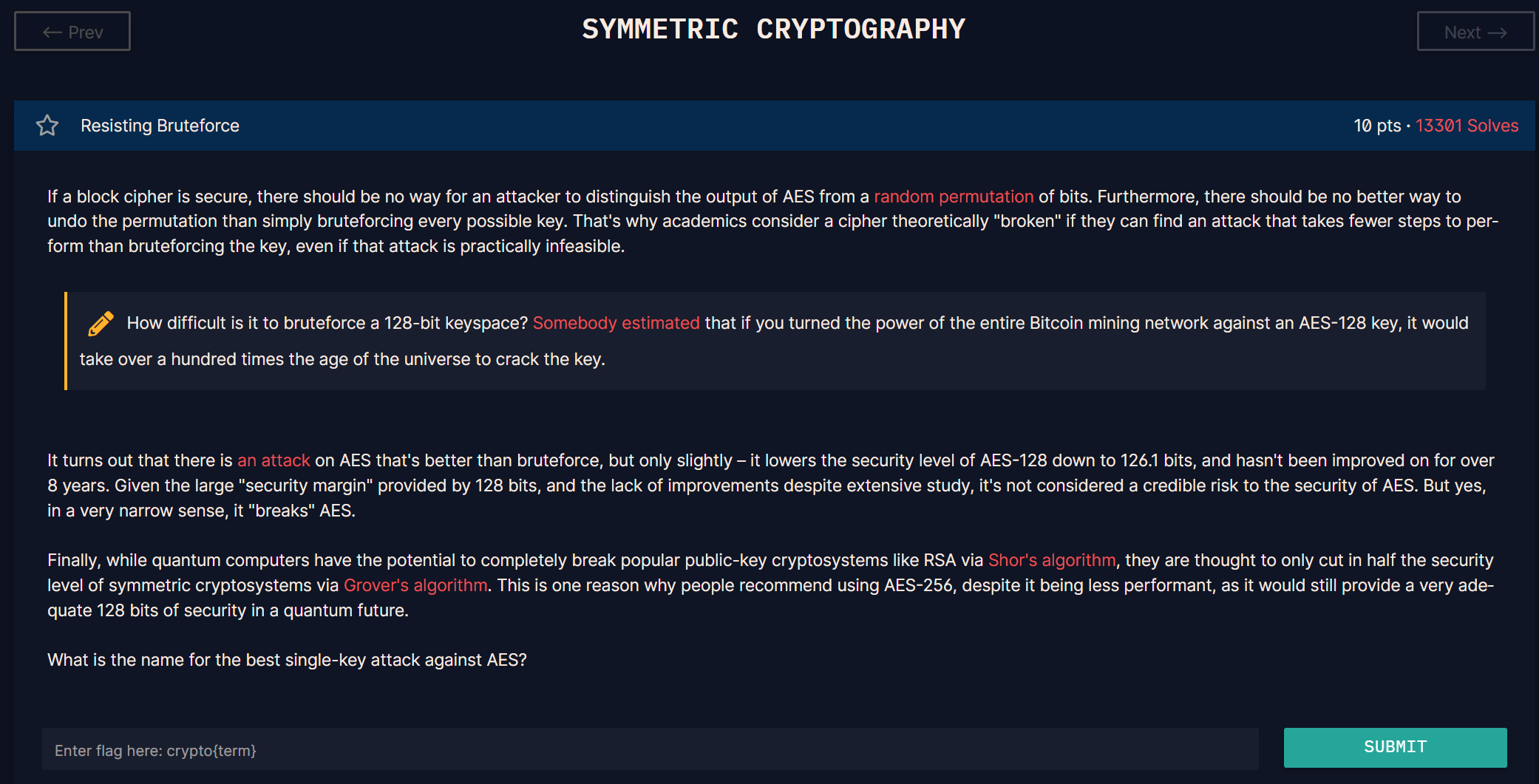
Task: Expand the Resisting Bruteforce challenge header
Action: [x=774, y=126]
